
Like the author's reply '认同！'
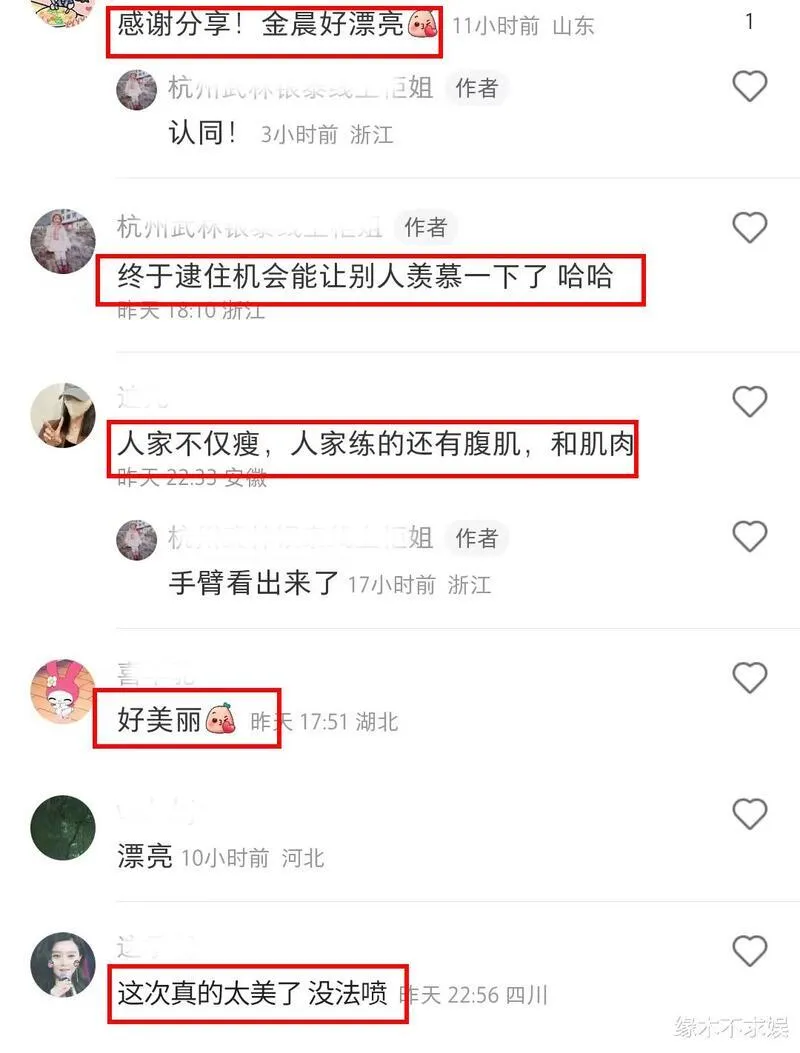click(749, 87)
